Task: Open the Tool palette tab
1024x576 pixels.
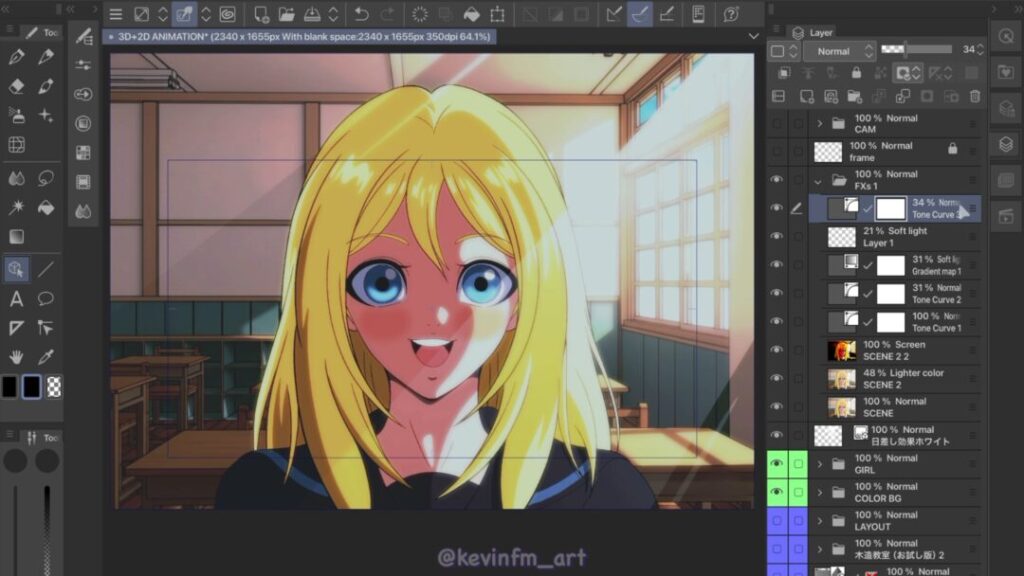Action: [42, 33]
